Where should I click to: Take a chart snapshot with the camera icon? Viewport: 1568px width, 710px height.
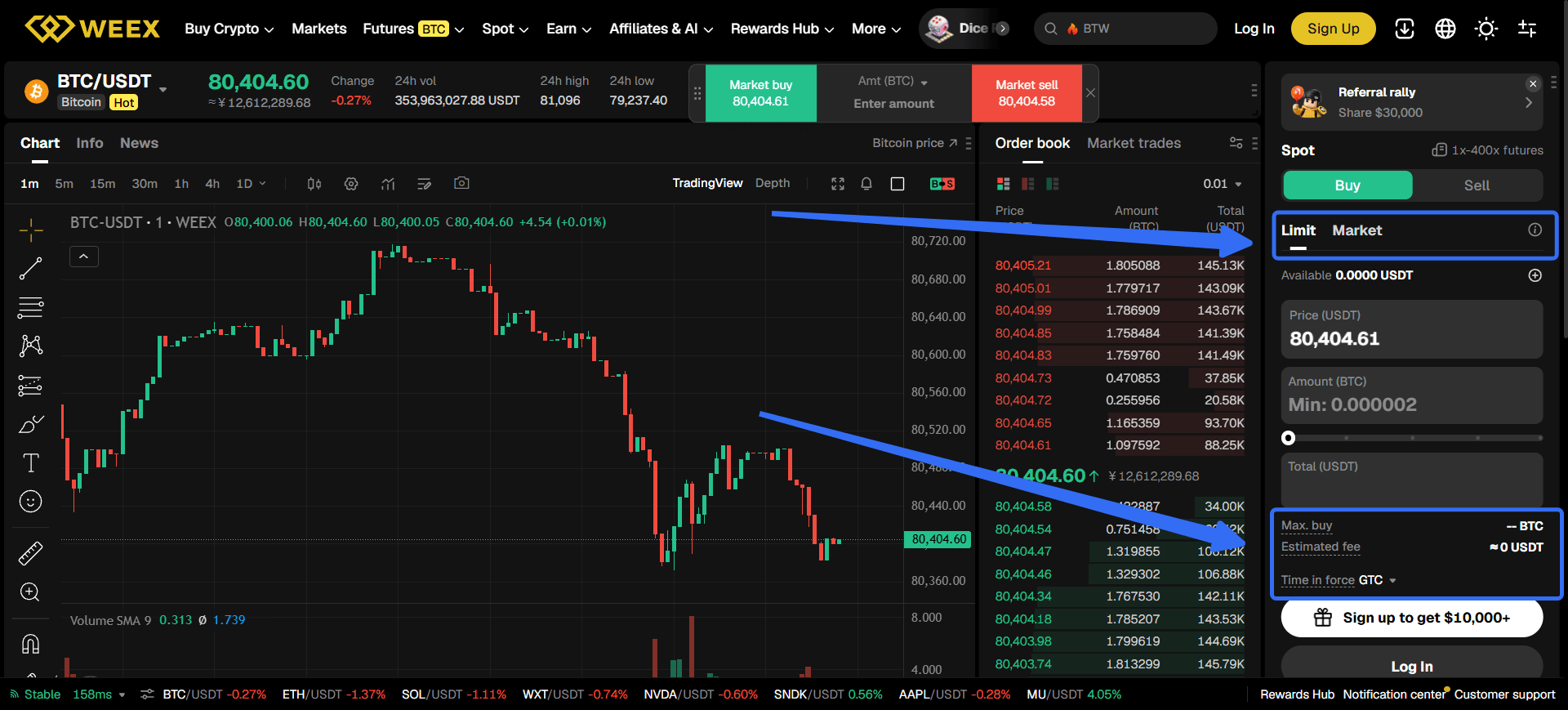pyautogui.click(x=461, y=183)
